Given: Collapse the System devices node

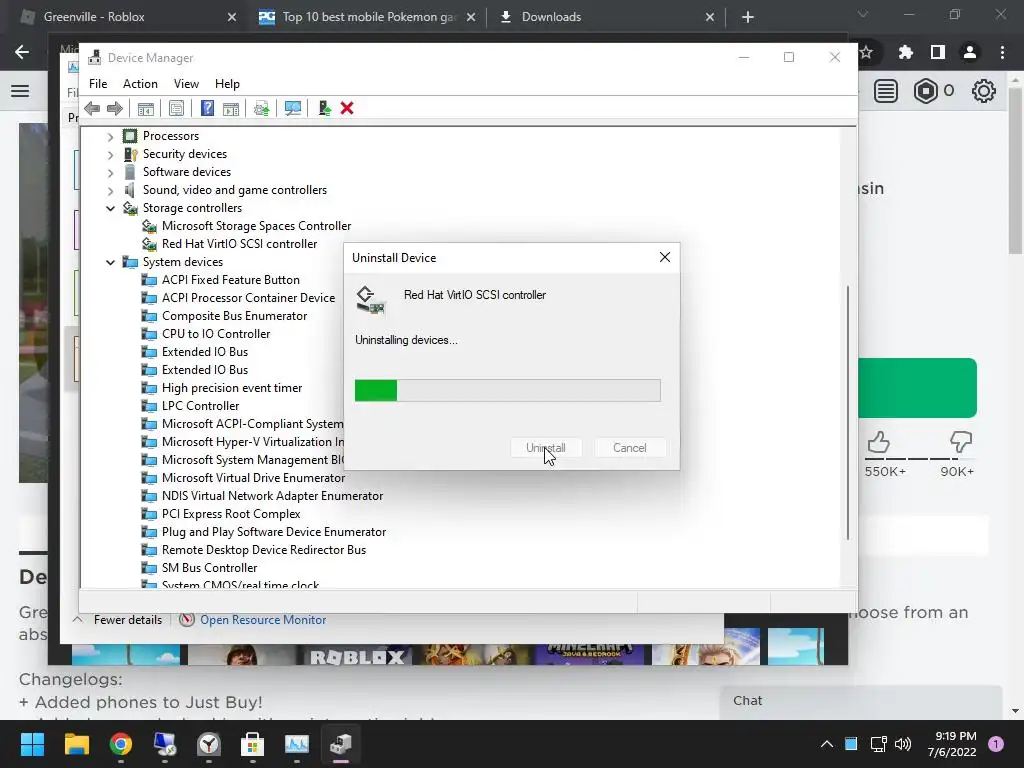Looking at the screenshot, I should pyautogui.click(x=110, y=263).
